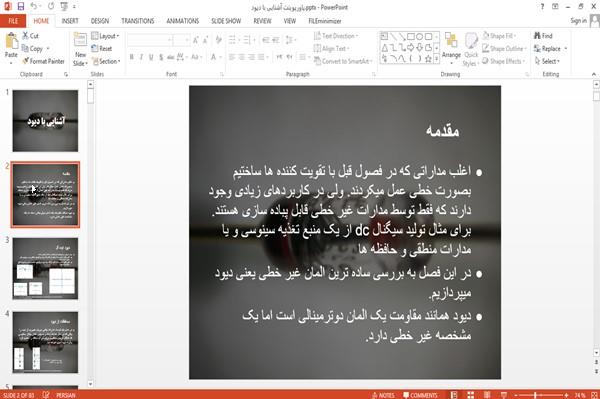Click the Save icon in quick access toolbar
The image size is (600, 399).
21,6
